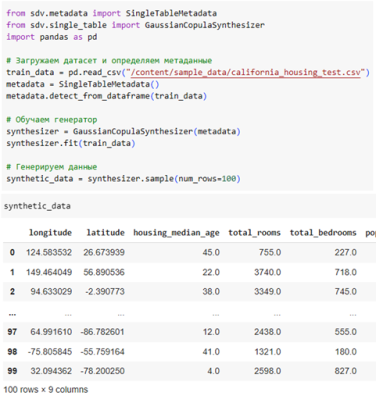Click the synthetic_data output cell
376x397 pixels.
pyautogui.click(x=37, y=206)
